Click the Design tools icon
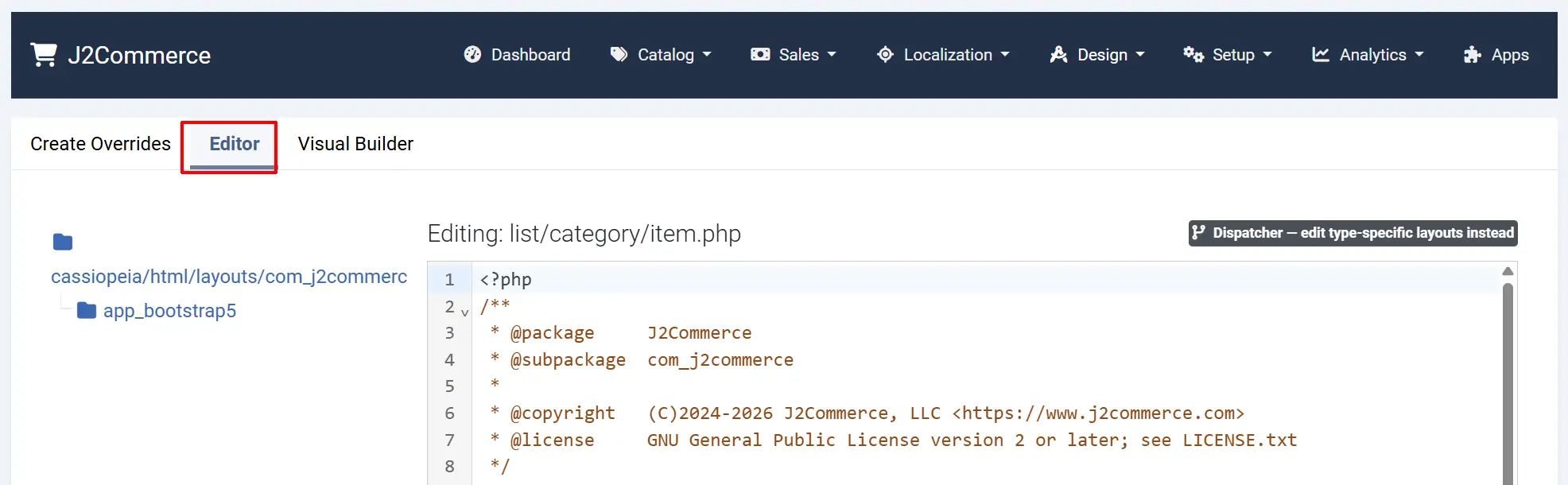1568x485 pixels. [x=1058, y=54]
